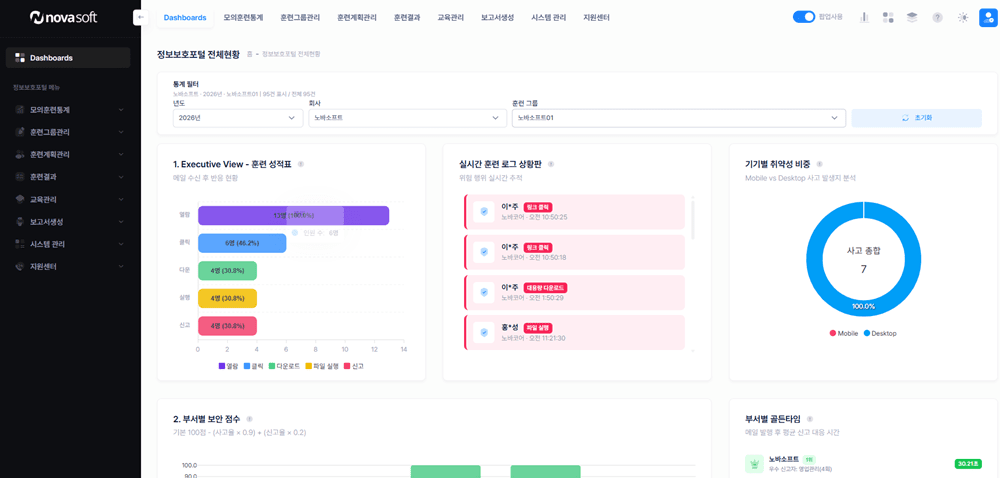Toggle the 파일 실행 legend series
Viewport: 1000px width, 478px height.
point(321,366)
